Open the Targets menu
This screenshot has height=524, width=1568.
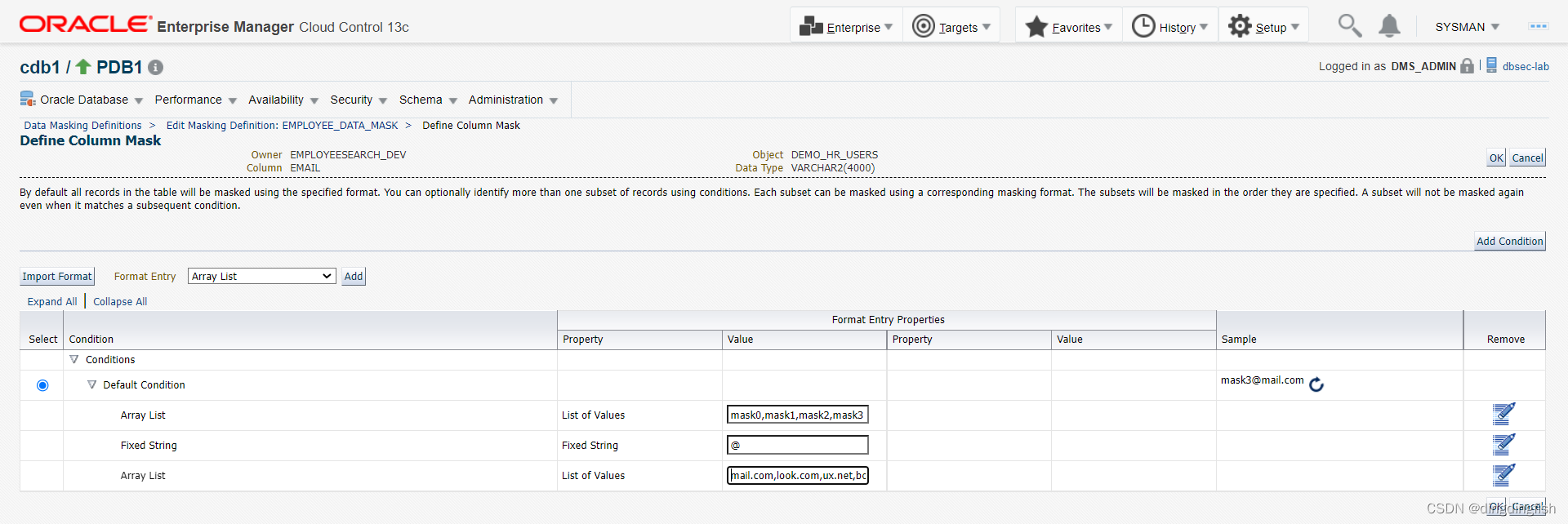pyautogui.click(x=951, y=26)
